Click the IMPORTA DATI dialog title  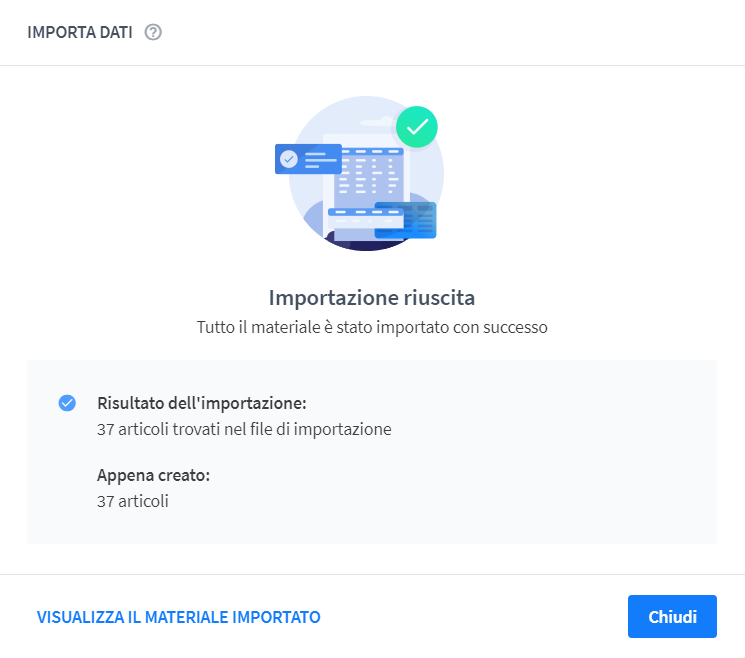coord(80,32)
